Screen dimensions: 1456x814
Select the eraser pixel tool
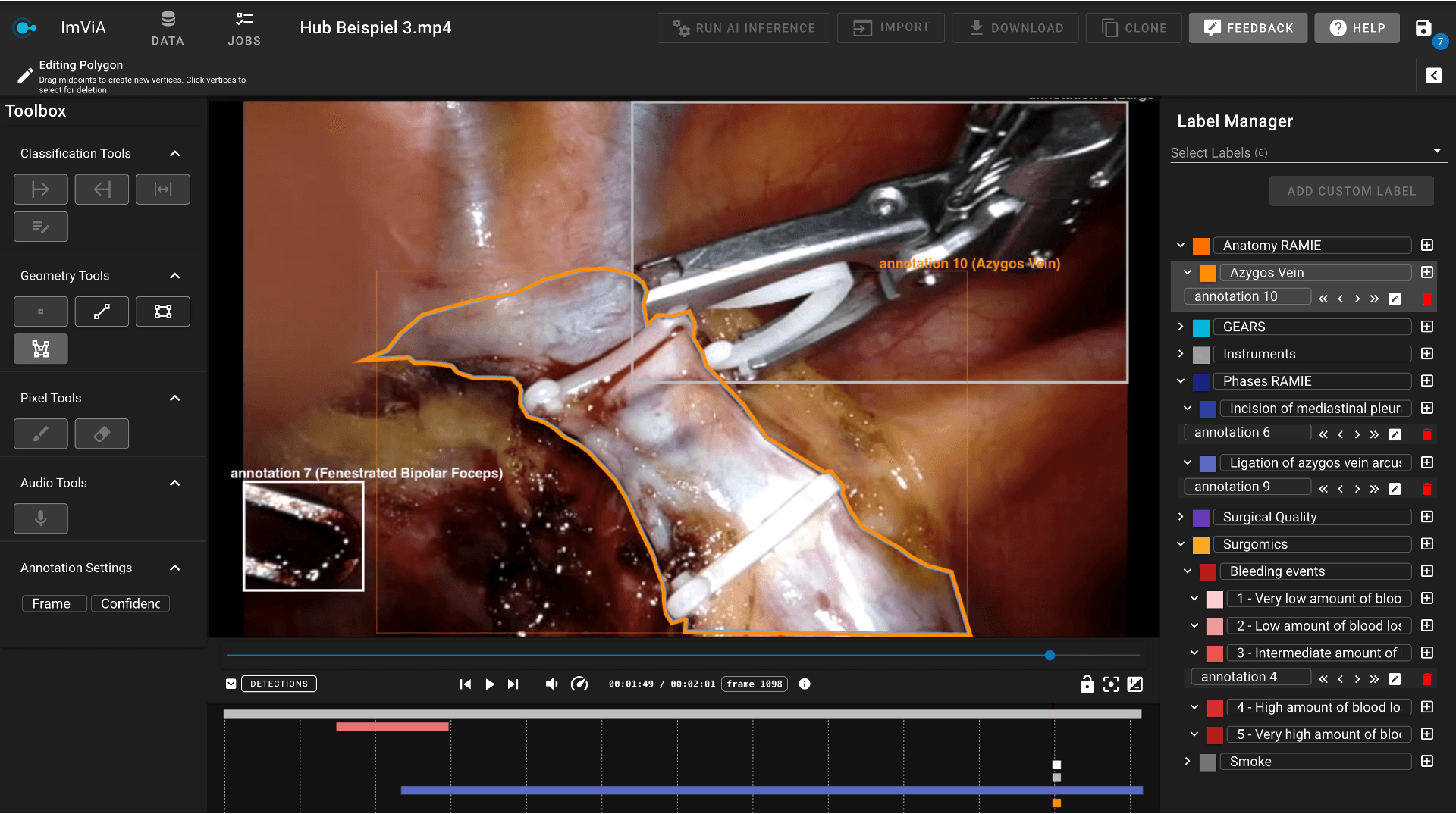click(102, 434)
